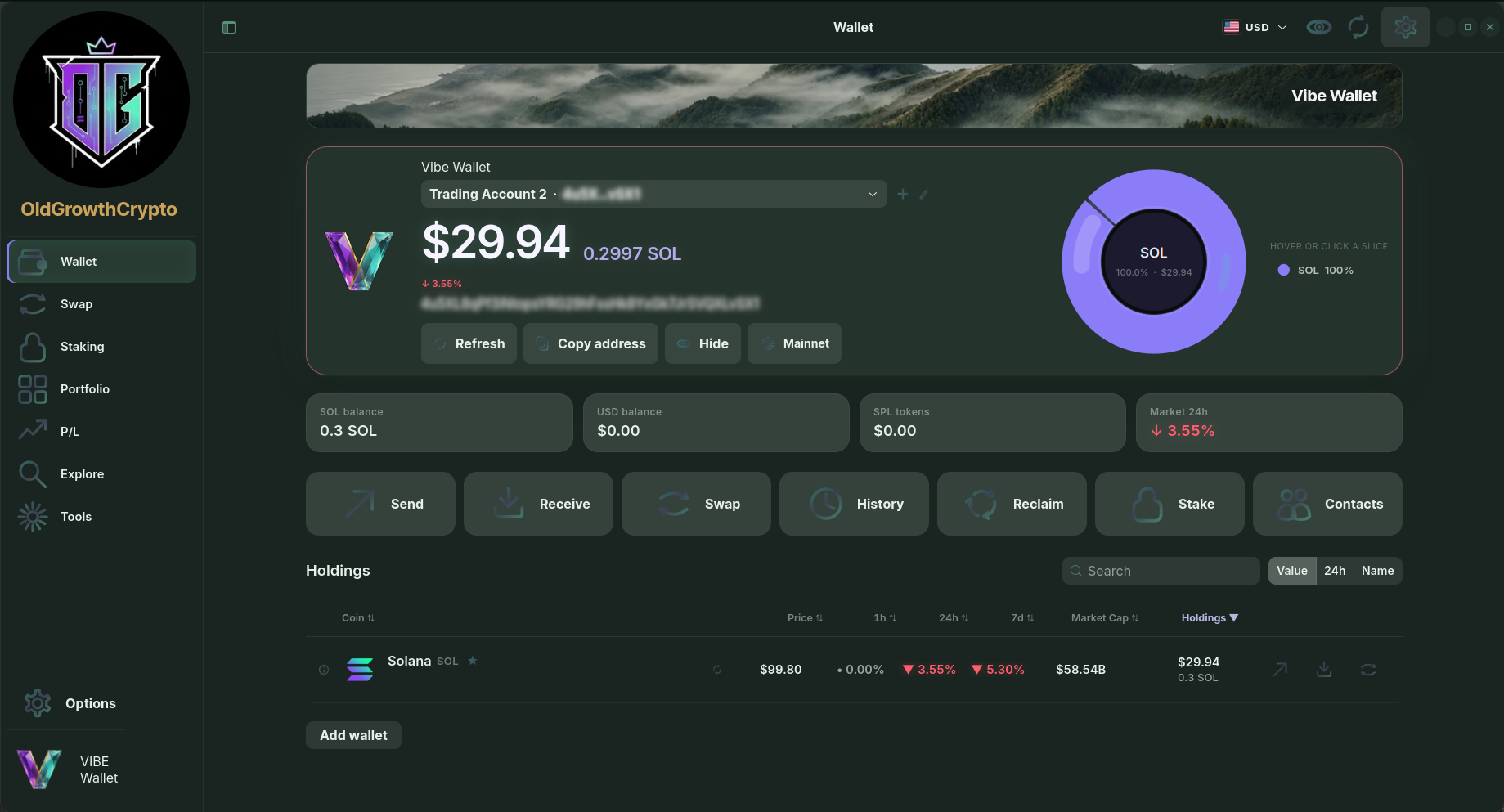The width and height of the screenshot is (1504, 812).
Task: Click the holdings Search field
Action: pos(1161,571)
